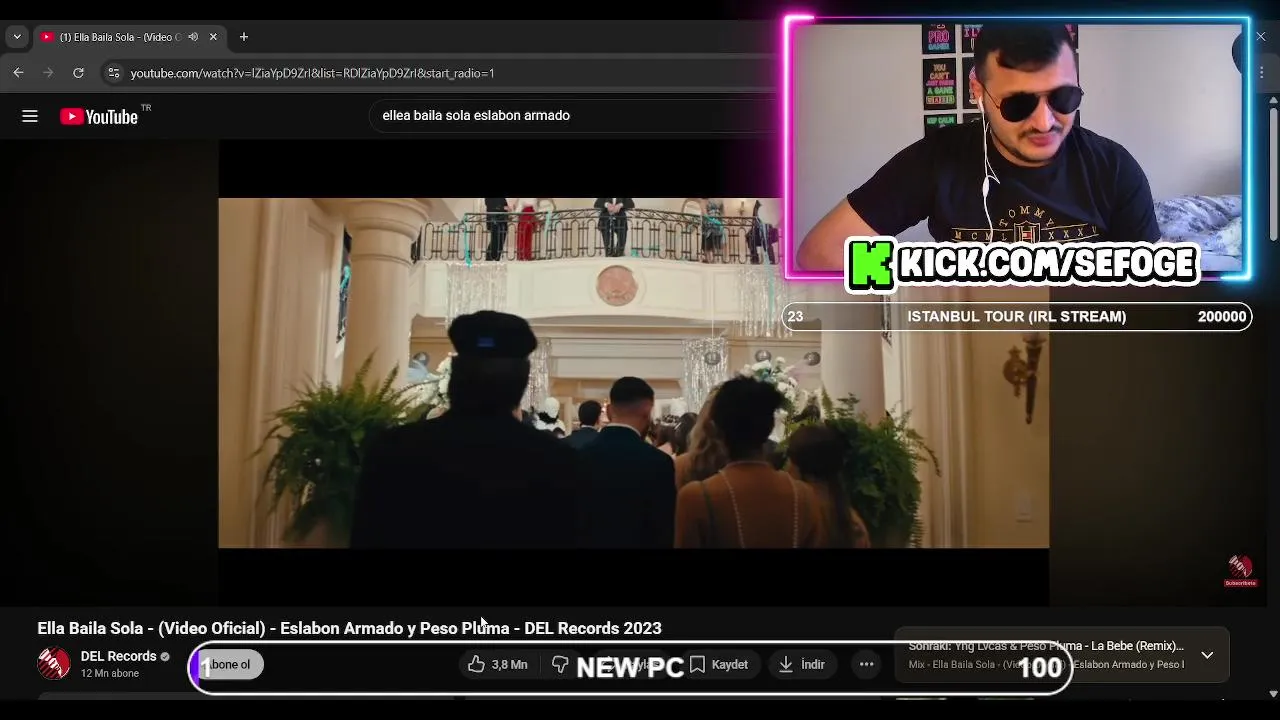Image resolution: width=1280 pixels, height=720 pixels.
Task: Click the YouTube search box with 'ellea baila sola'
Action: [x=575, y=116]
